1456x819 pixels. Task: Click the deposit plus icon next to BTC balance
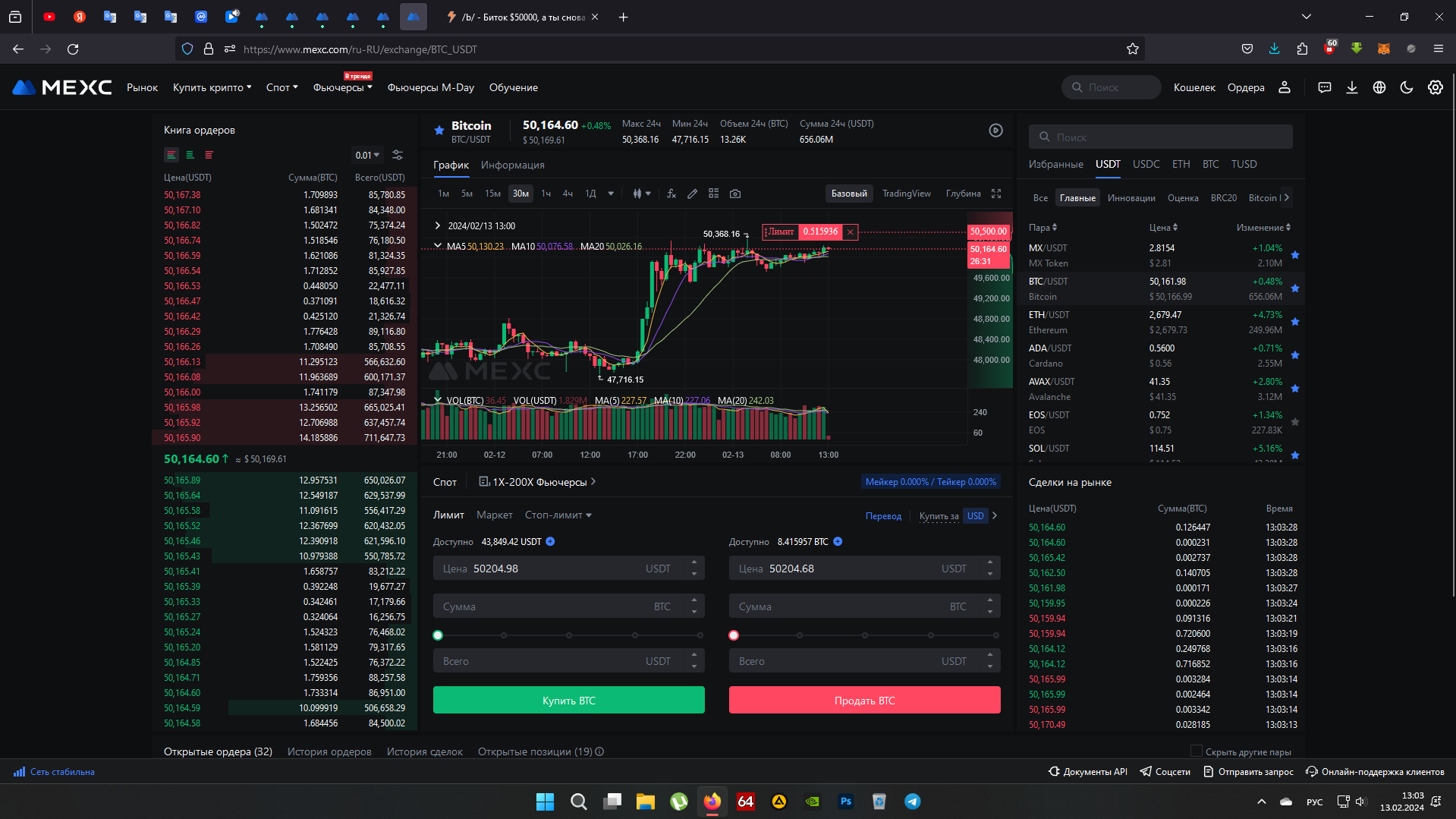tap(838, 541)
